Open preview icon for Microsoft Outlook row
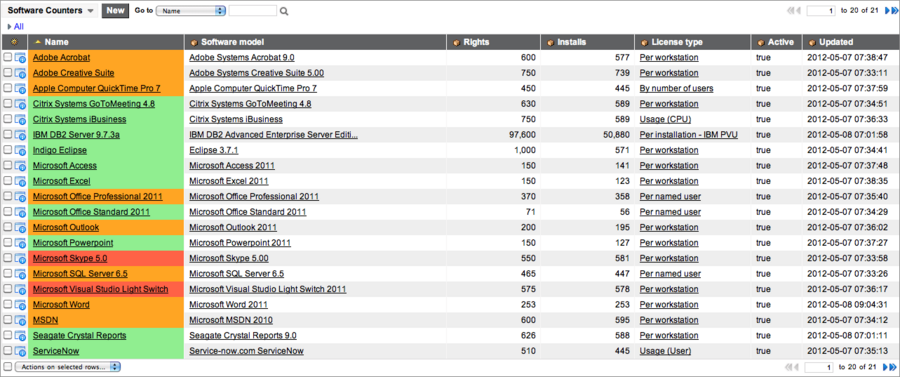 pos(20,228)
